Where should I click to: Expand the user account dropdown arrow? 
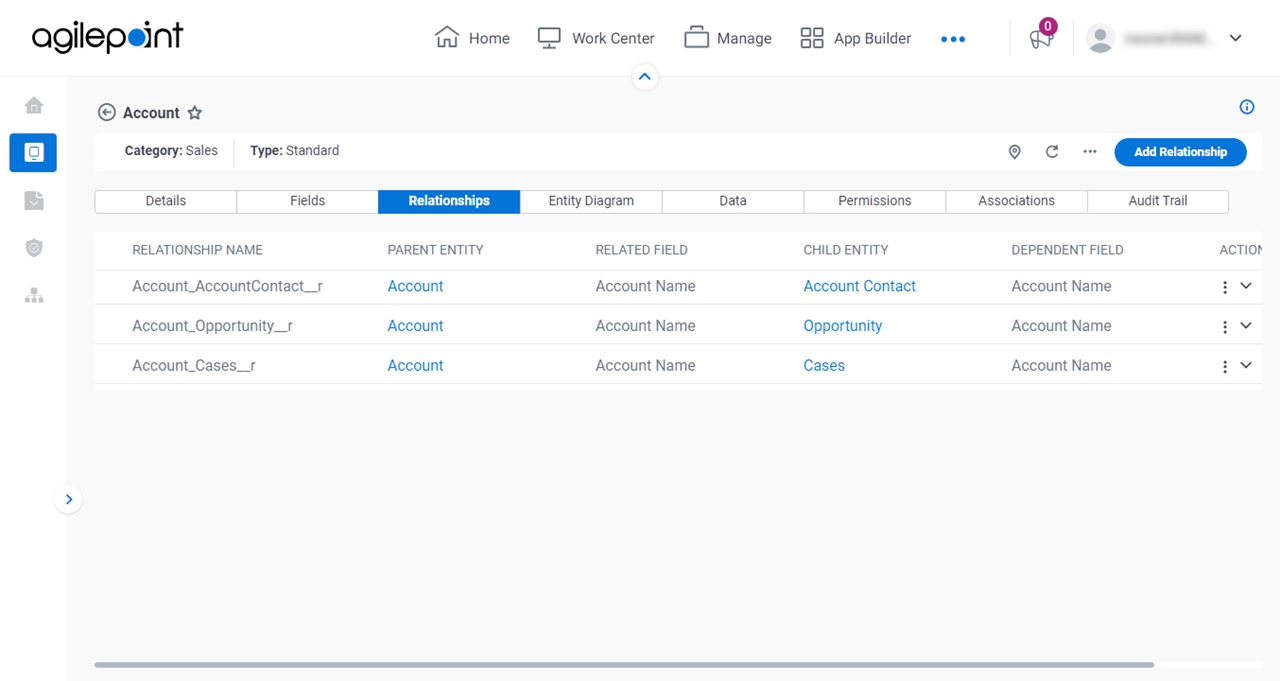click(1235, 38)
